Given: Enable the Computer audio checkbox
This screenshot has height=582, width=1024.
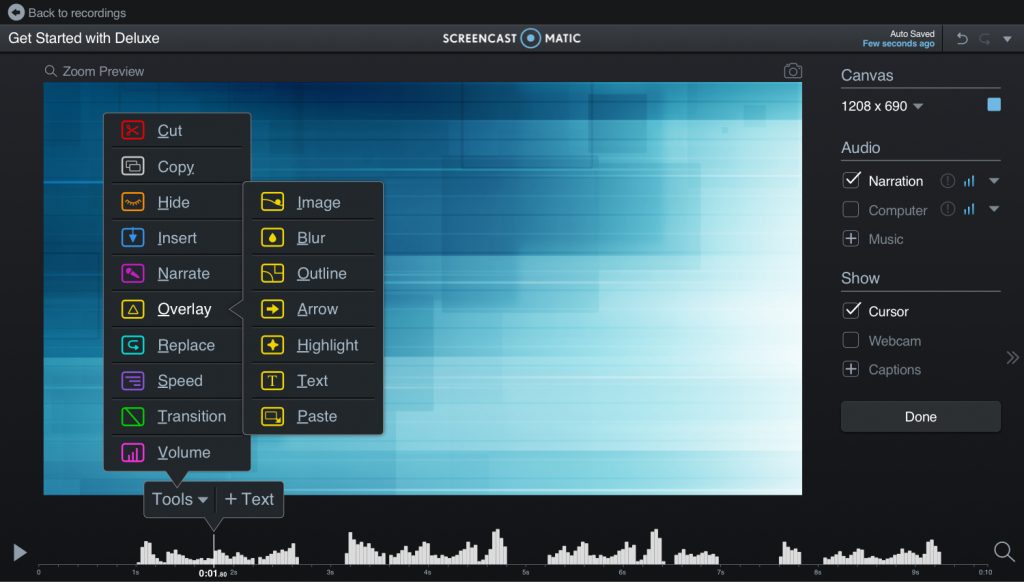Looking at the screenshot, I should coord(850,209).
